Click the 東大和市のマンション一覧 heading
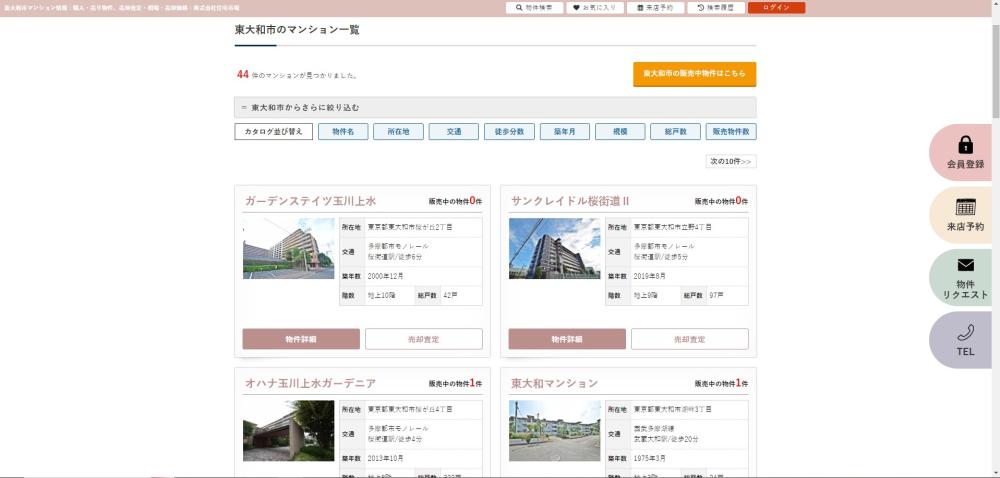The width and height of the screenshot is (1000, 478). (297, 29)
